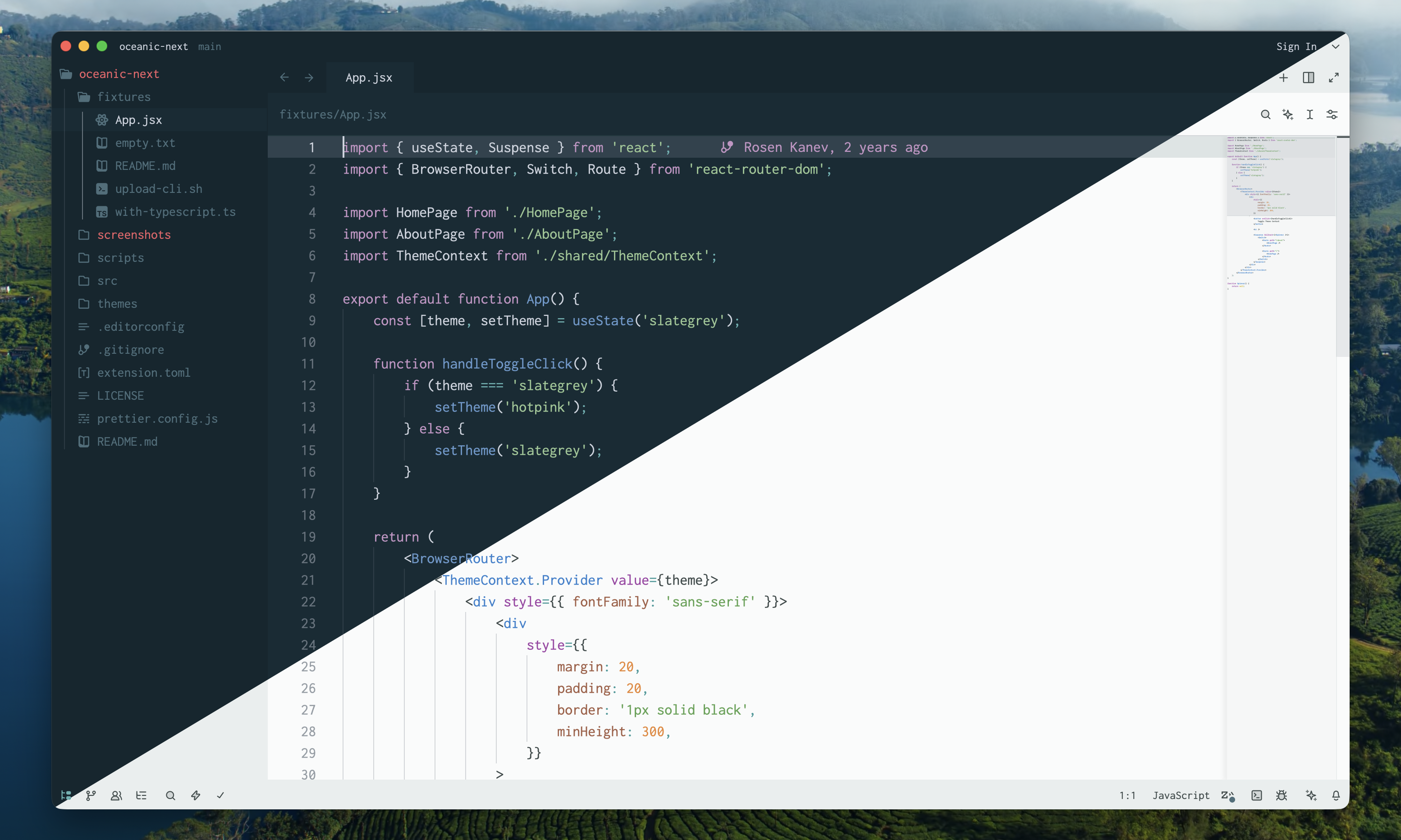
Task: Zoom the pane with expand arrows icon
Action: point(1334,78)
